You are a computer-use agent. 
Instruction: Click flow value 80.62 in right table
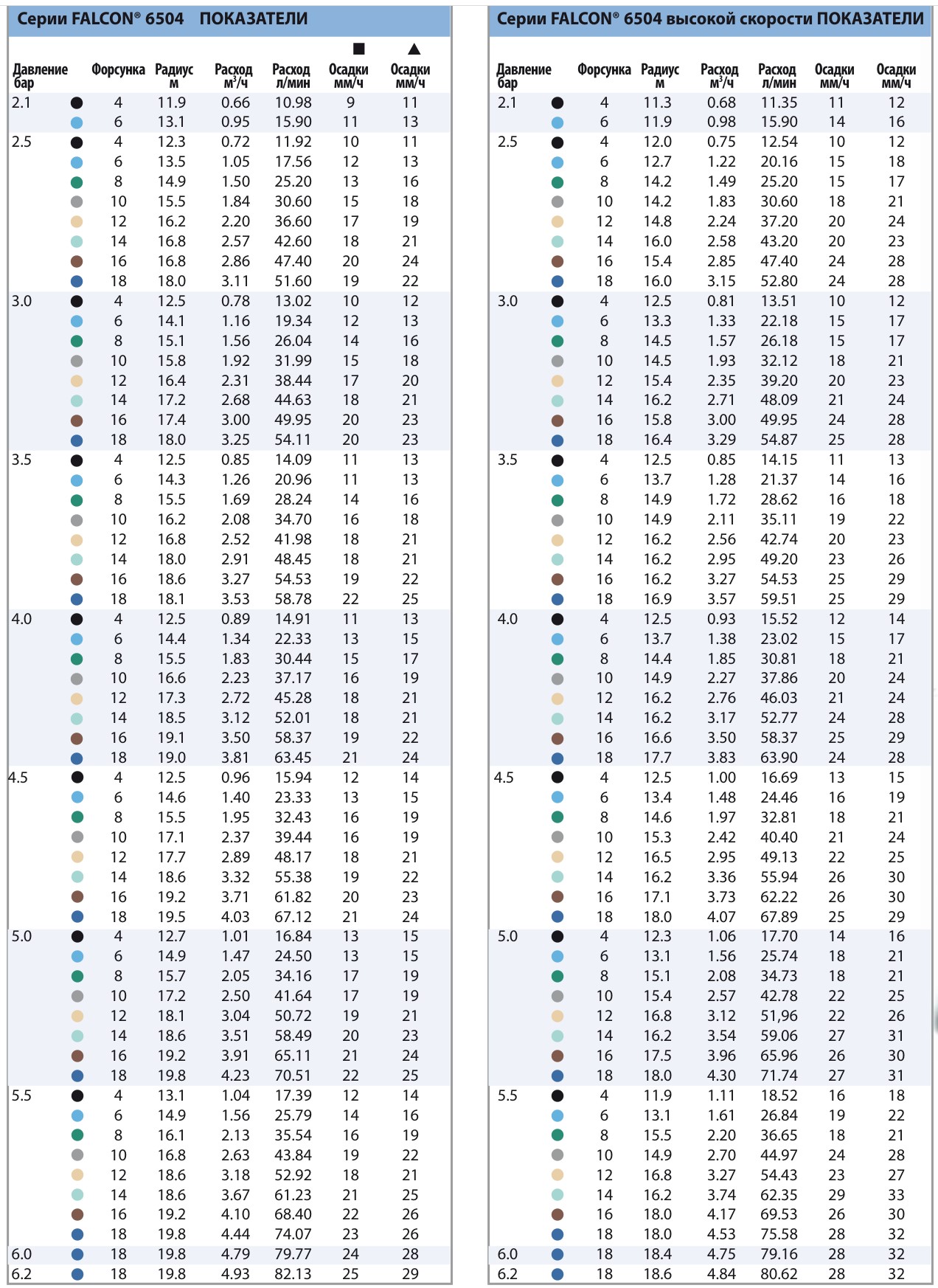click(x=779, y=1274)
